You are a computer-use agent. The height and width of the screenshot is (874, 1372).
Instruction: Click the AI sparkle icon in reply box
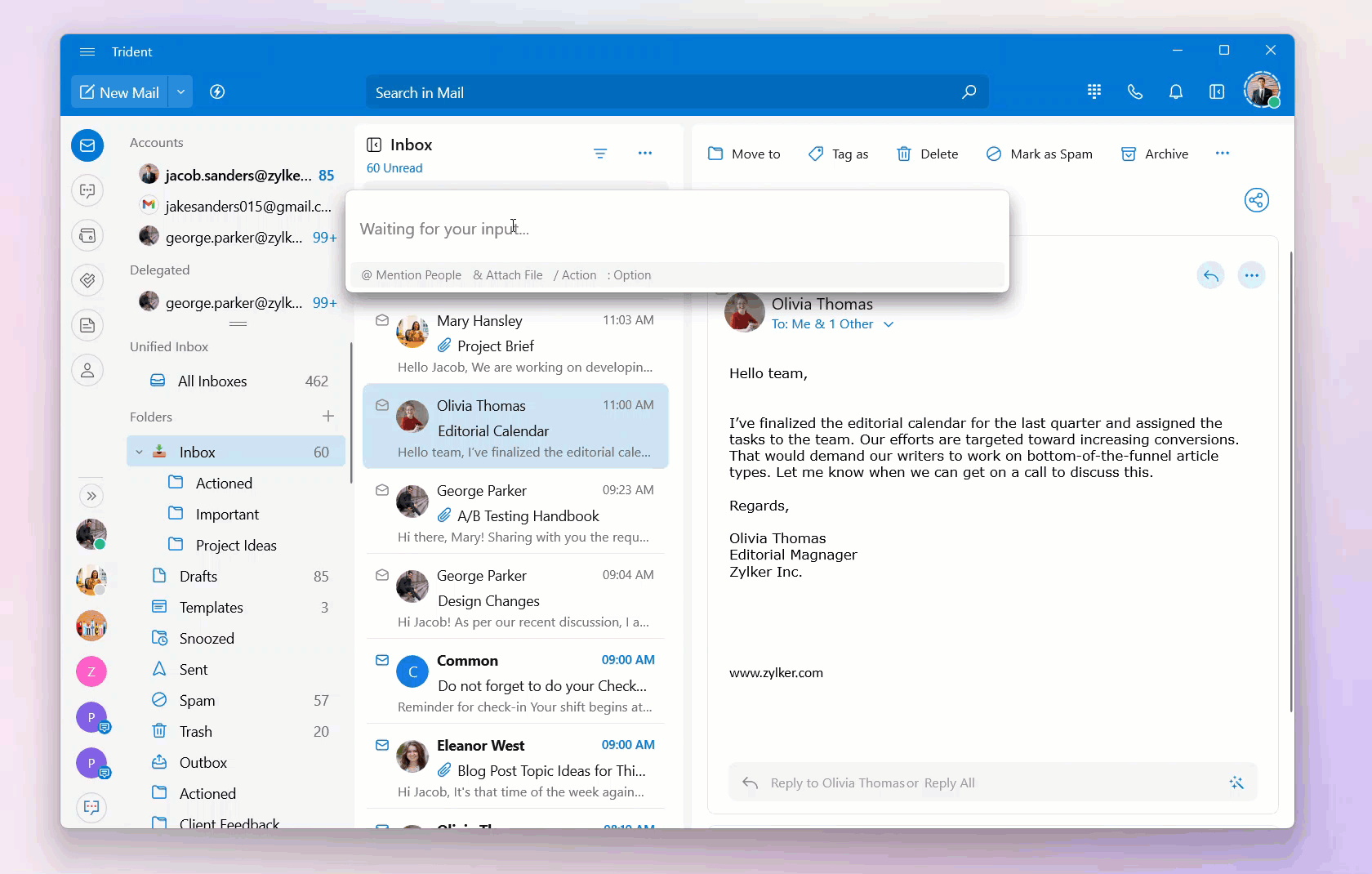coord(1236,783)
